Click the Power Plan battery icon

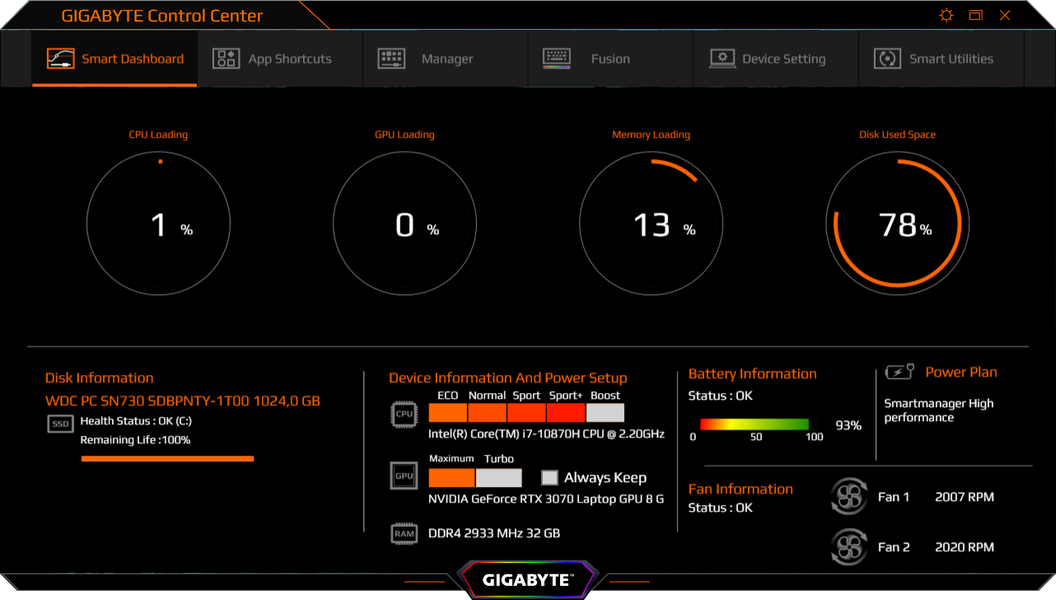coord(900,371)
